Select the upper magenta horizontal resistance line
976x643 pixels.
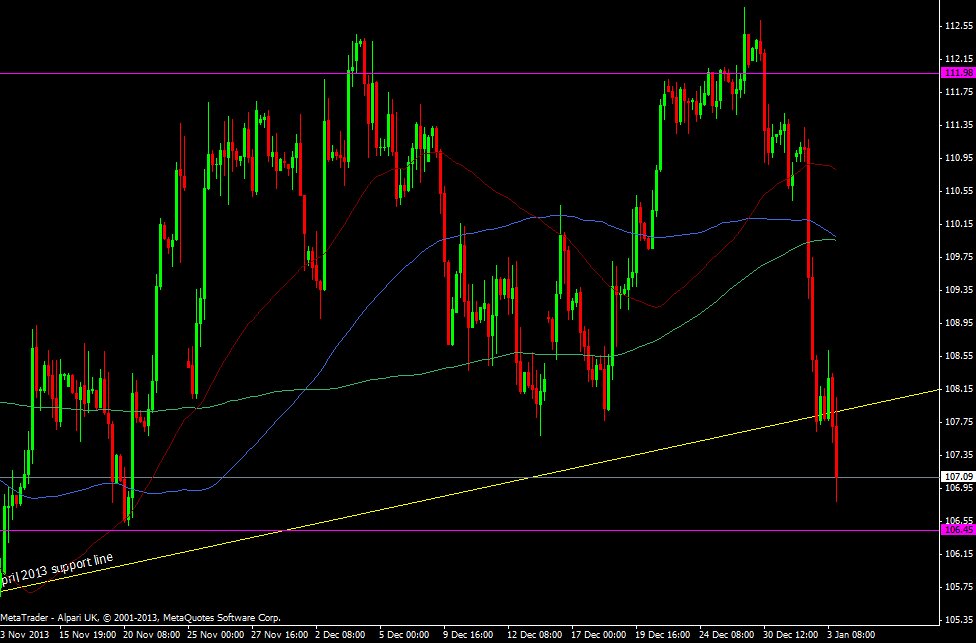[x=500, y=73]
